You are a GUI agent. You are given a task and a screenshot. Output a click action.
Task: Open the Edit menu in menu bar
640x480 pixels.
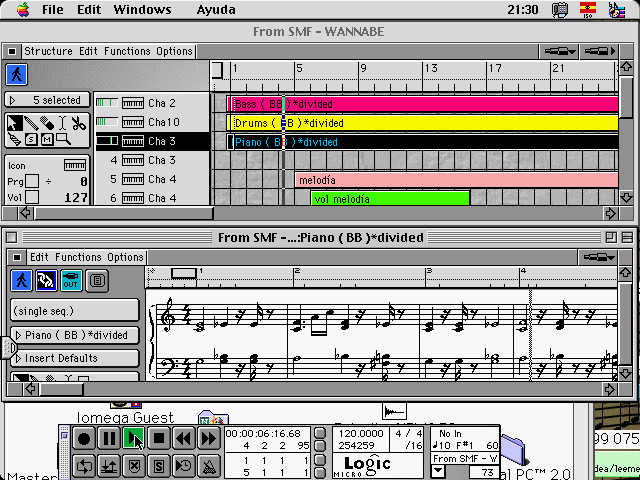pos(89,9)
